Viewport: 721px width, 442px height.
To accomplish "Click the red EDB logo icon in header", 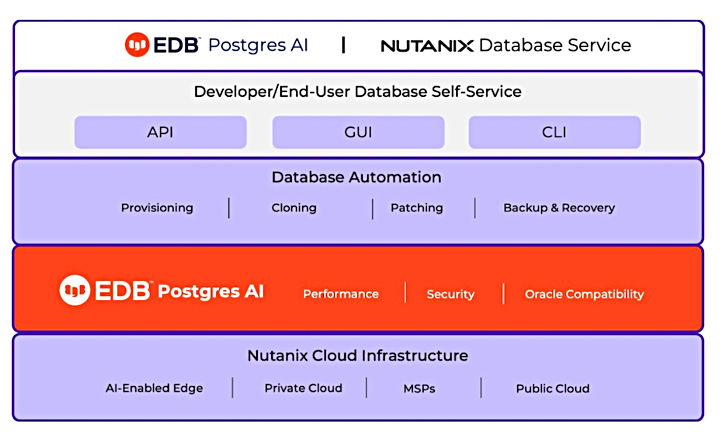I will click(x=137, y=45).
